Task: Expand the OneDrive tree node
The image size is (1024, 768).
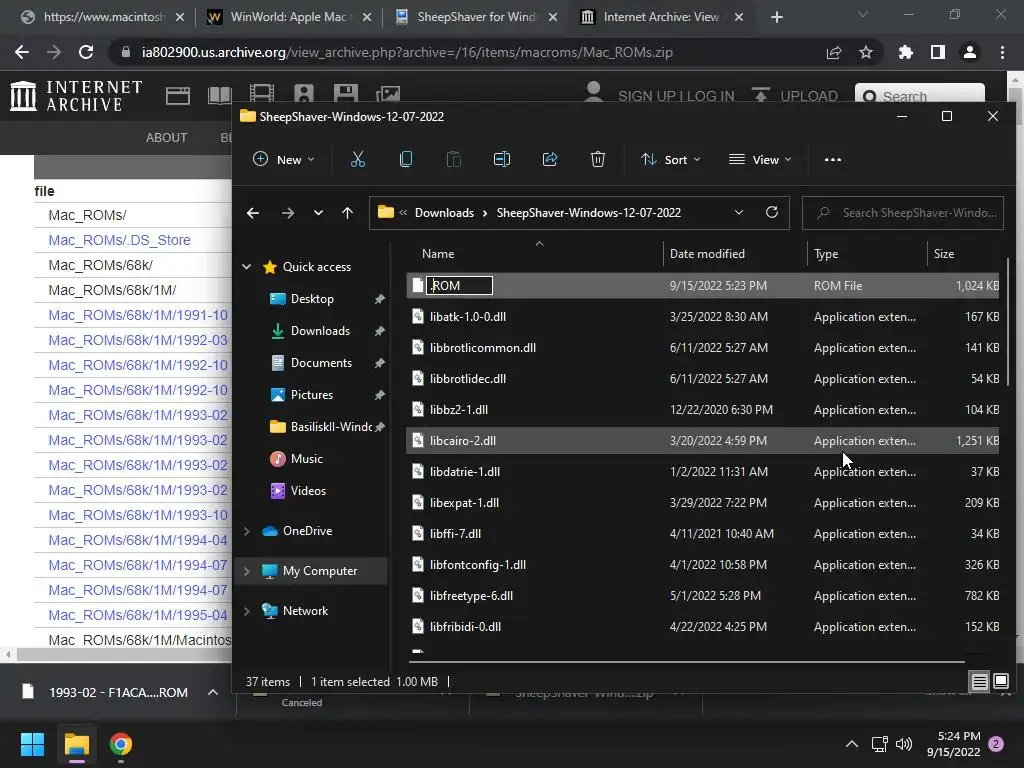Action: 247,531
